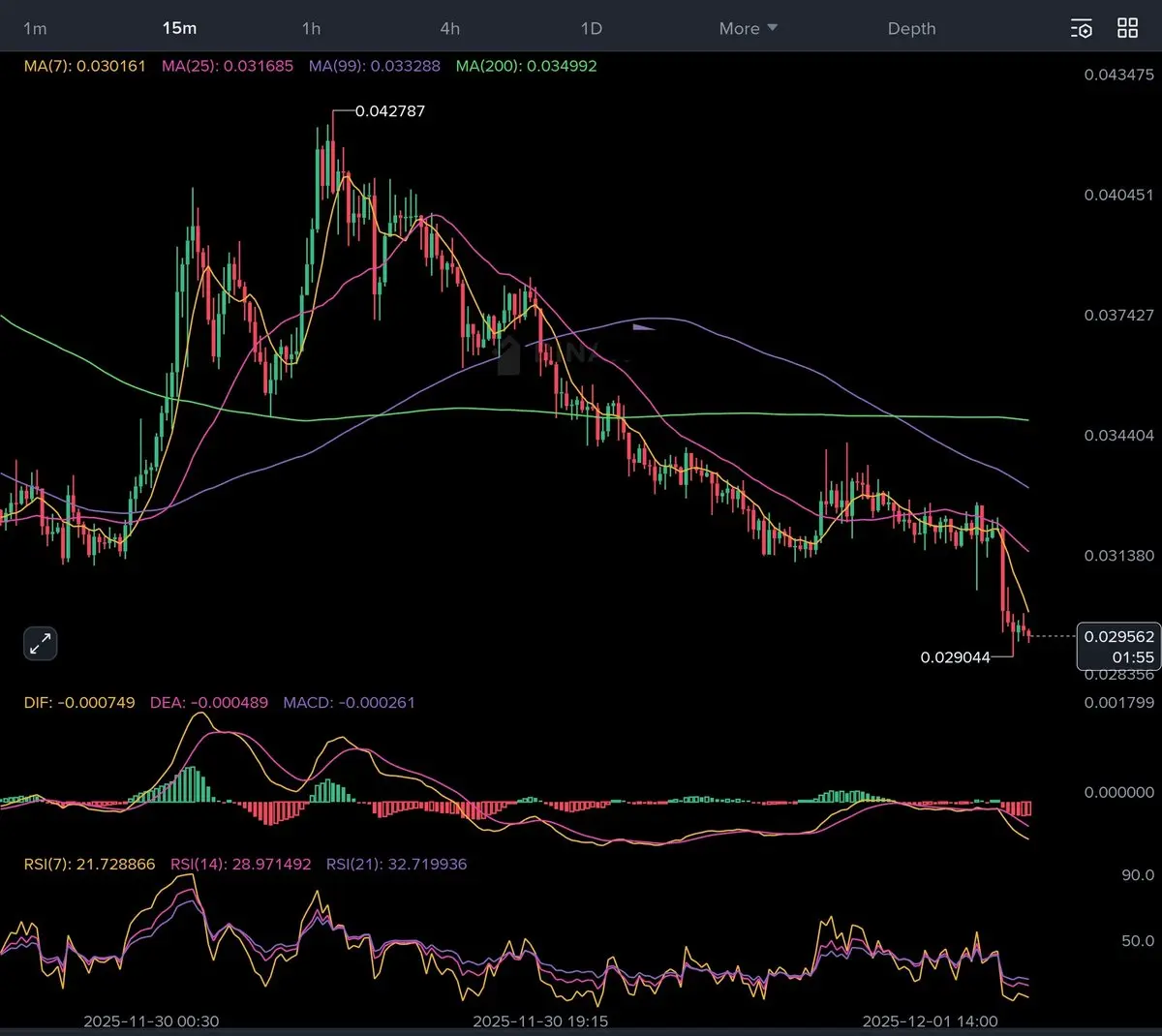This screenshot has width=1162, height=1036.
Task: Click the 0.029044 low price marker
Action: (x=956, y=657)
